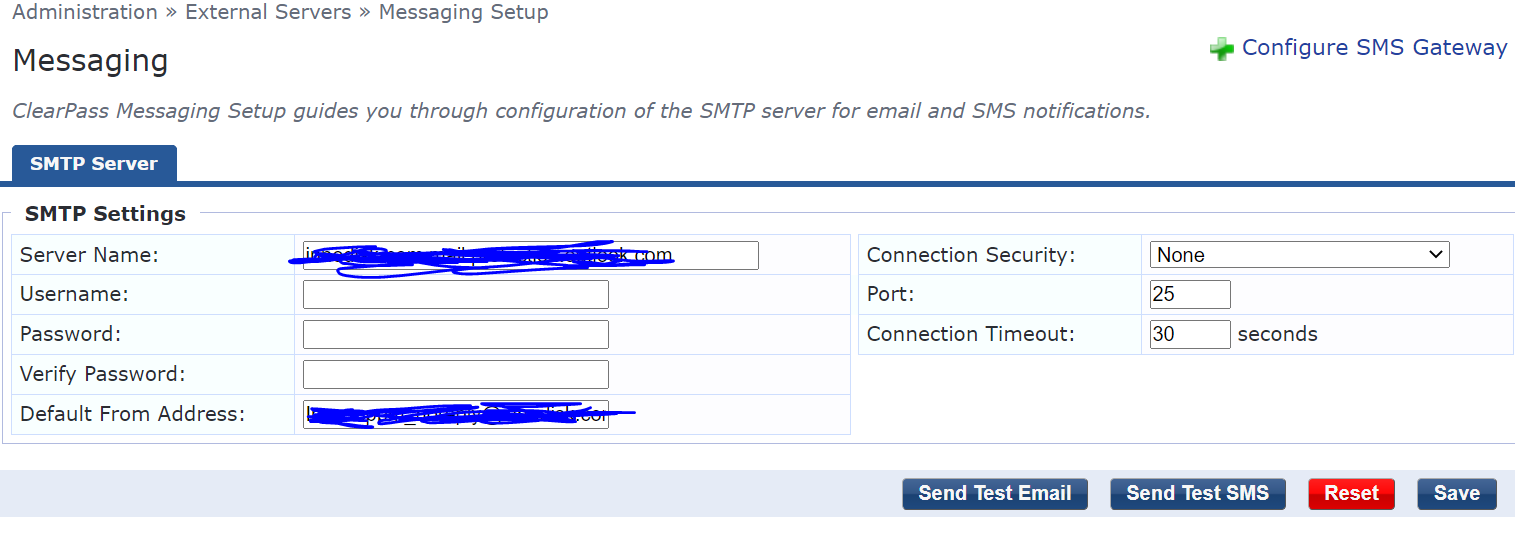
Task: Open Administration in the breadcrumb
Action: click(x=85, y=13)
